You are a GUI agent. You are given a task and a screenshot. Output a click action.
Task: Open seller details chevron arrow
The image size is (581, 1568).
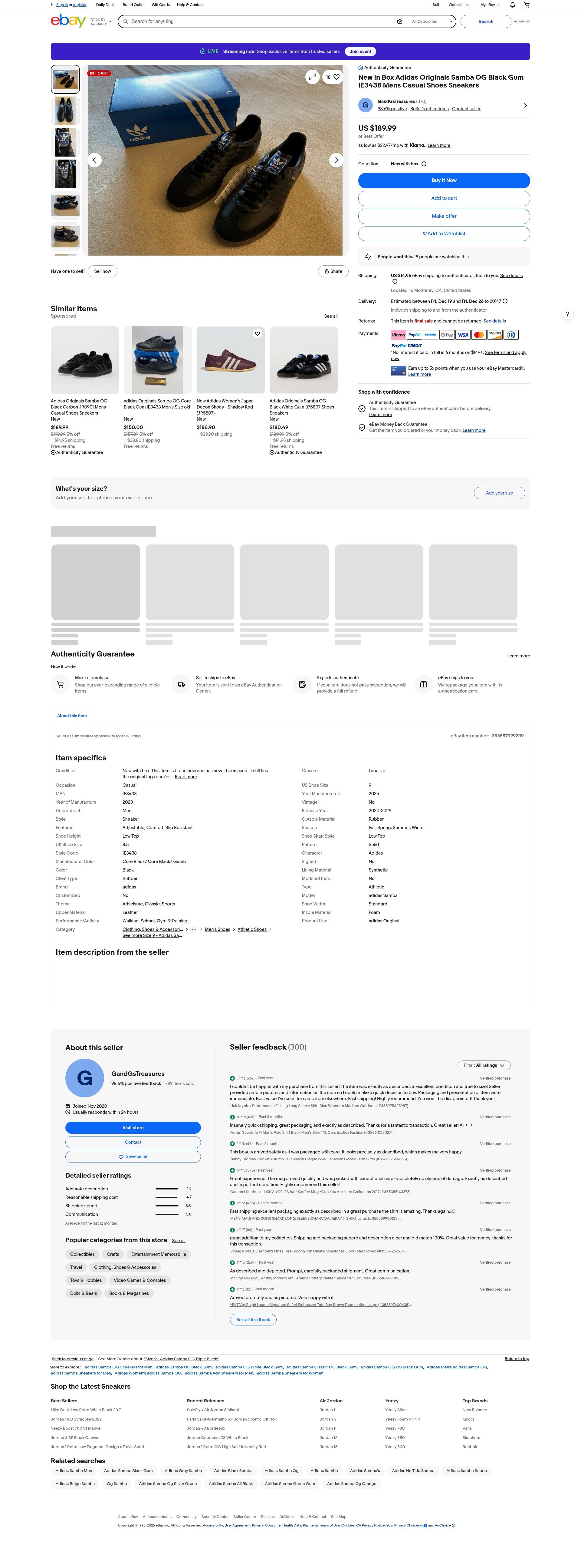coord(526,105)
